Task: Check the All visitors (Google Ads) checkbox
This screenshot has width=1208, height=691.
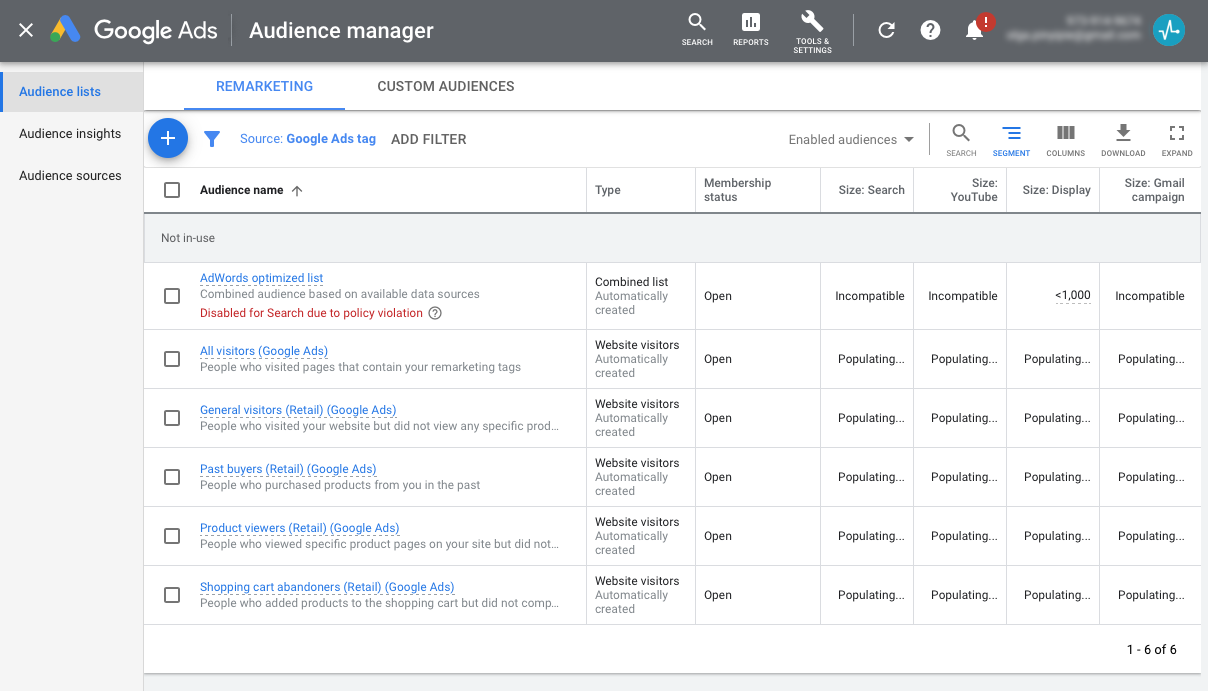Action: [172, 359]
